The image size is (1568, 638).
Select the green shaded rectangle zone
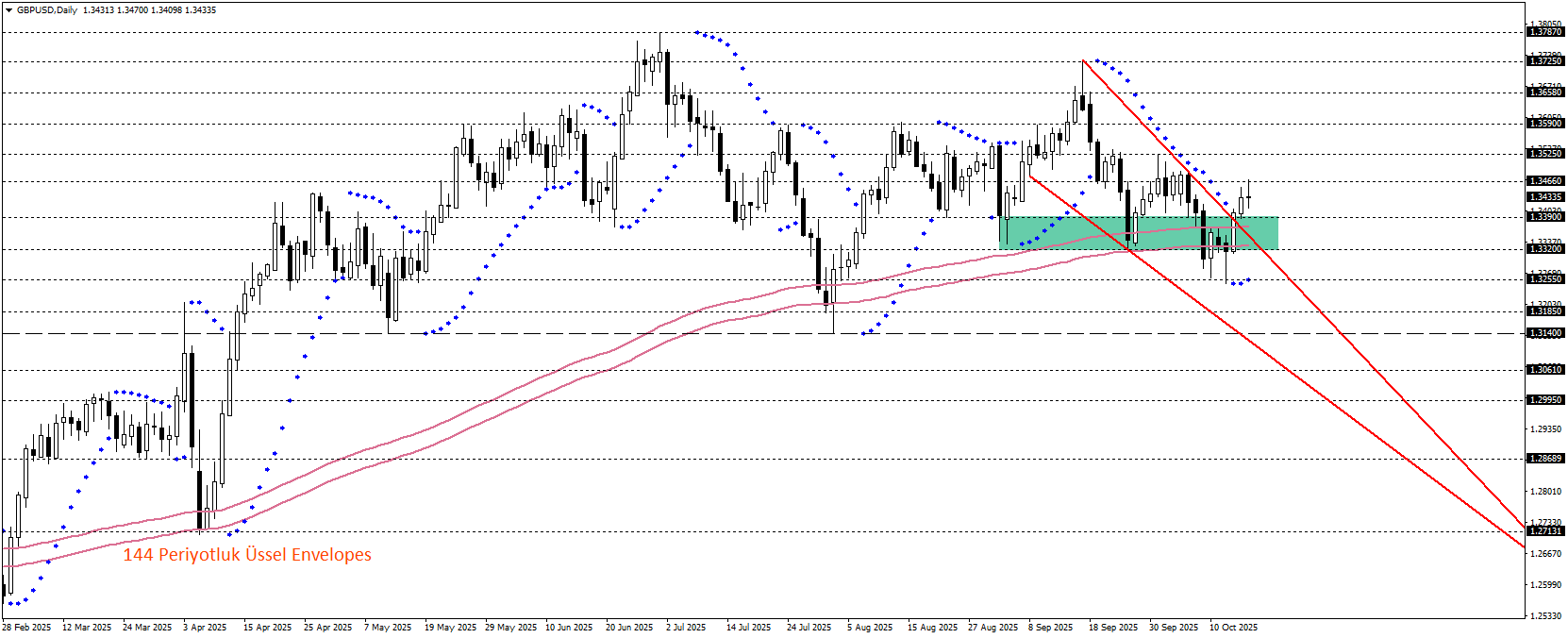pos(1138,233)
